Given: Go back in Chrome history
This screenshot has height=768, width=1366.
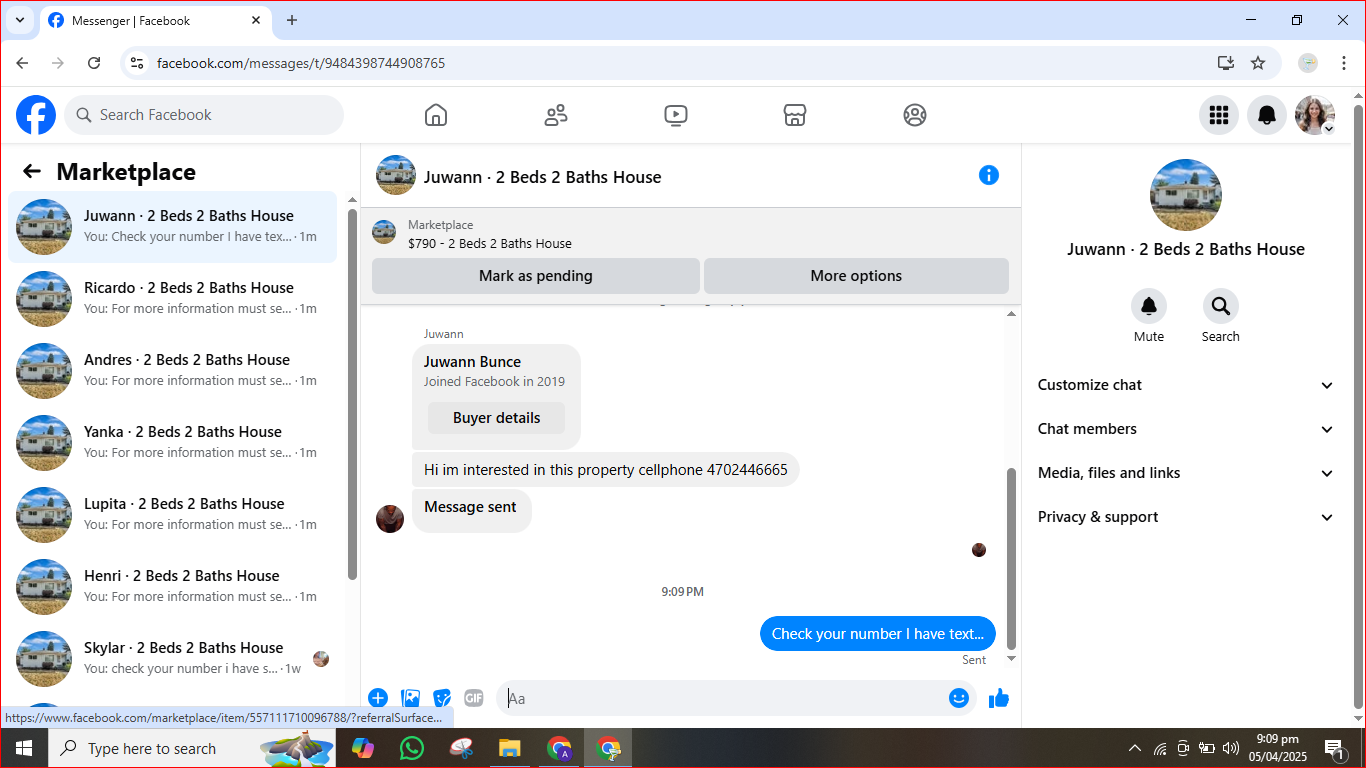Looking at the screenshot, I should coord(22,63).
